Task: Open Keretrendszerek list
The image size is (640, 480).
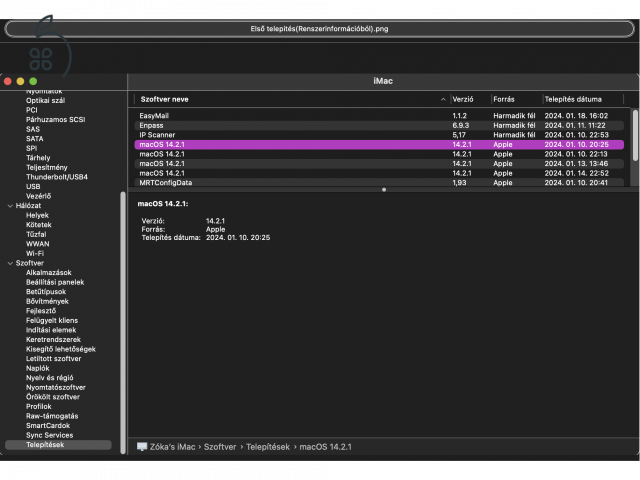Action: (x=53, y=340)
